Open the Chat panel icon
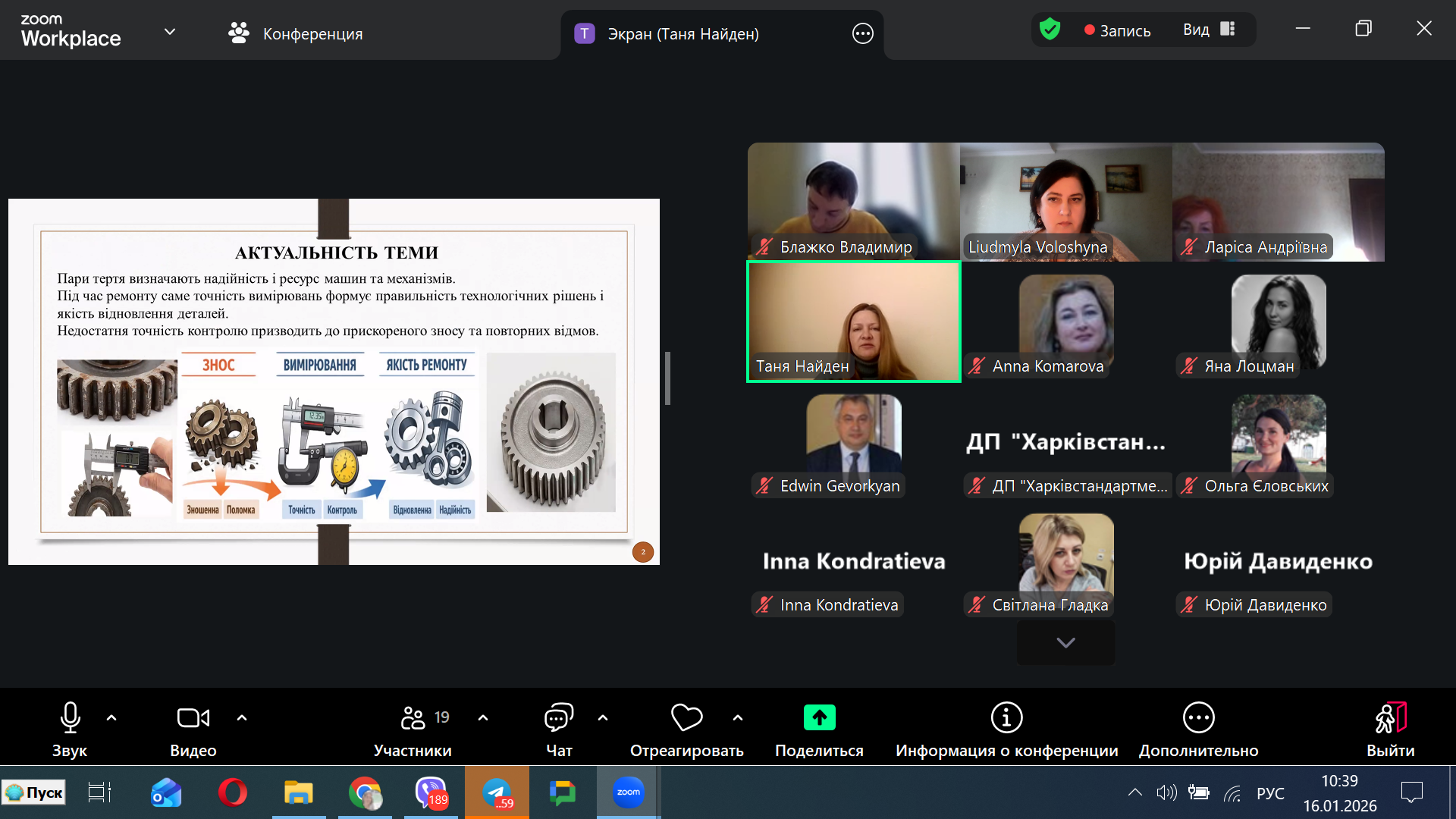1456x819 pixels. 559,717
